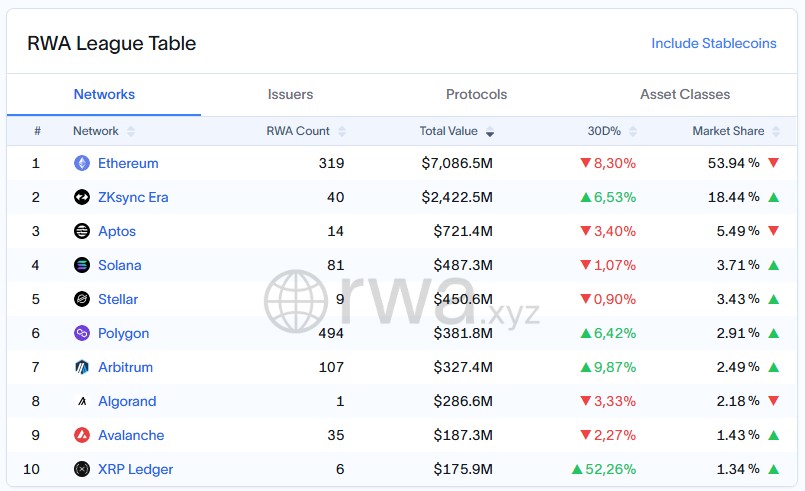Click Stellar's 30D change 0,90%

pyautogui.click(x=608, y=299)
